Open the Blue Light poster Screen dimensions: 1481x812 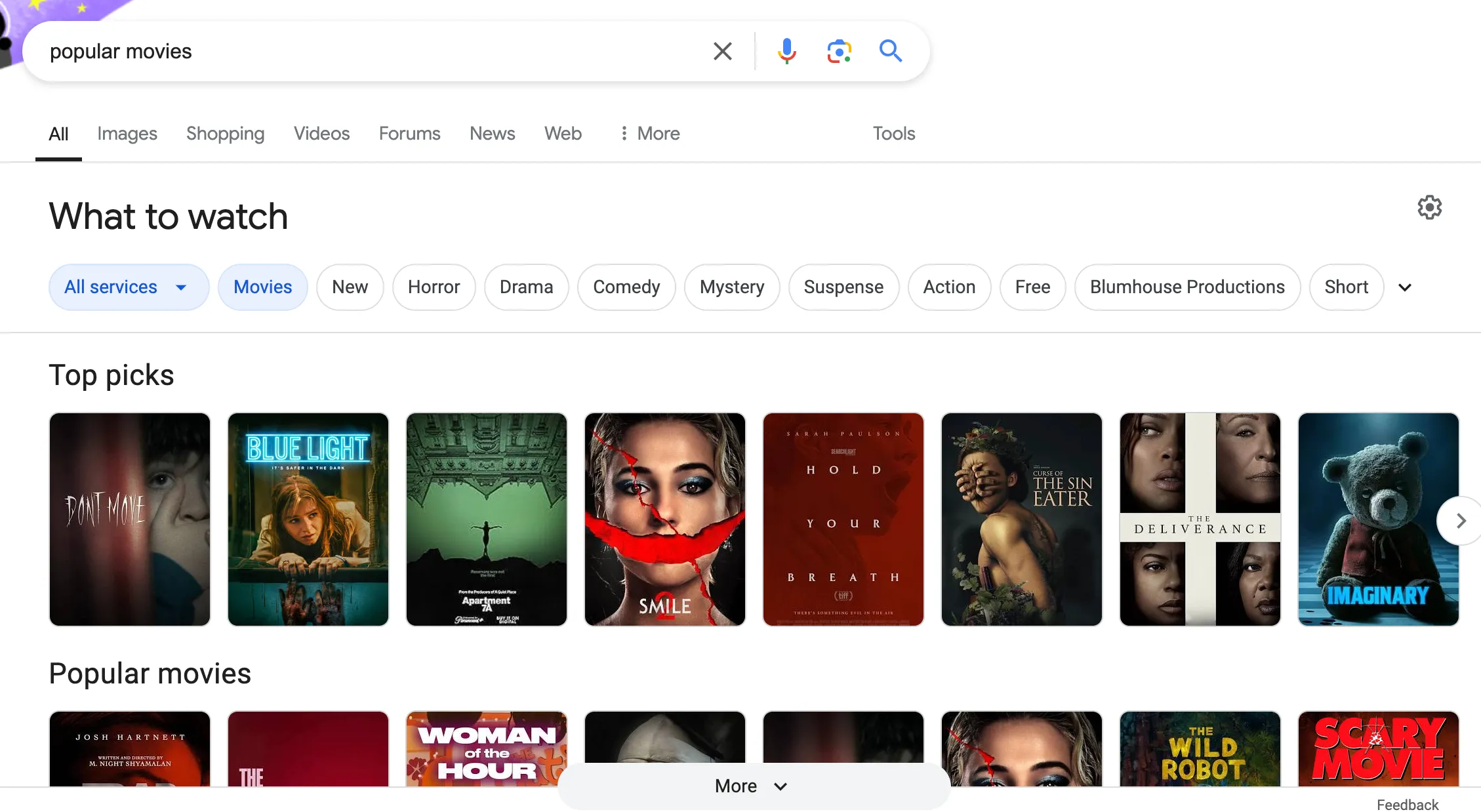coord(308,519)
